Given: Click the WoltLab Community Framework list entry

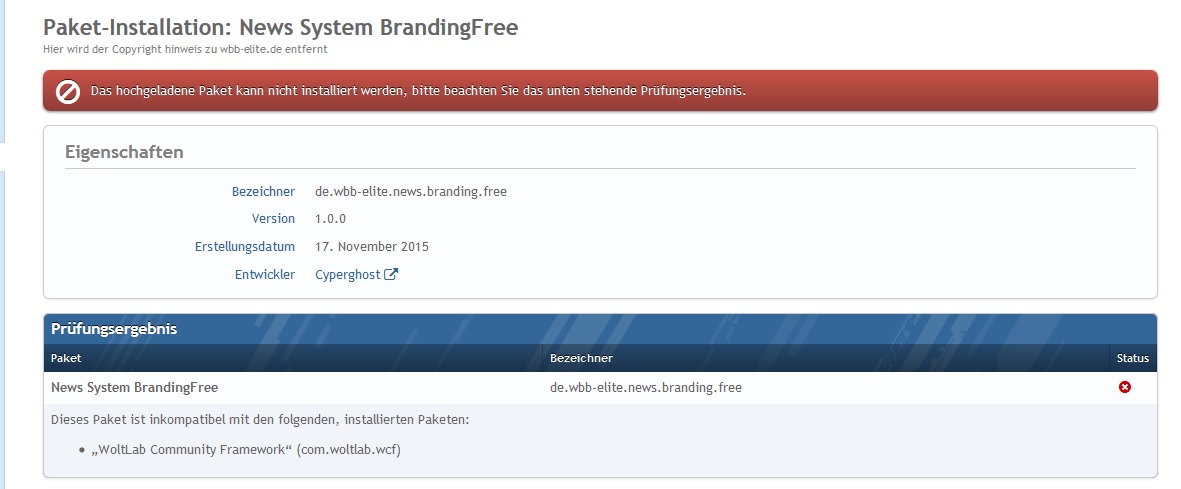Looking at the screenshot, I should point(246,450).
